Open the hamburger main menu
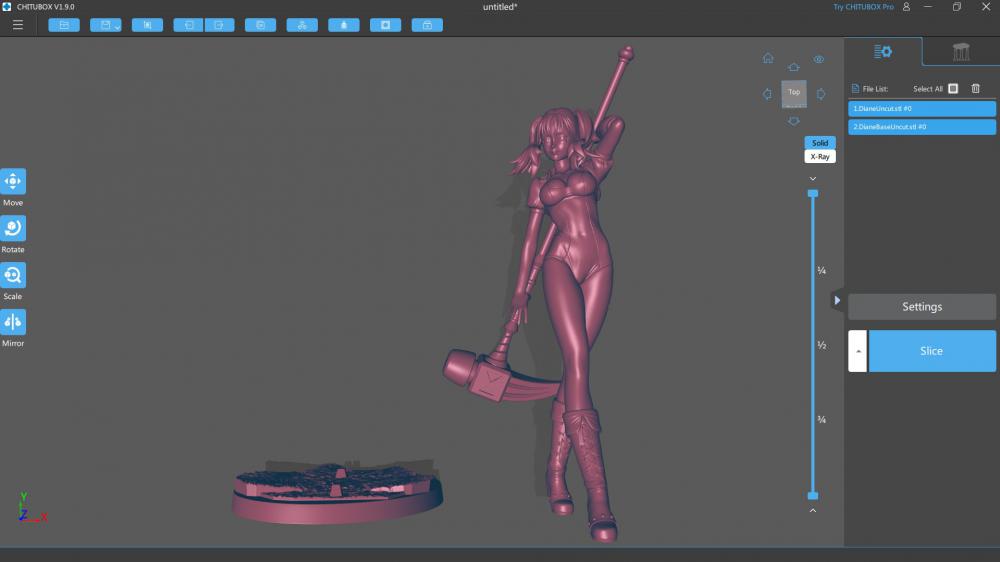 18,25
